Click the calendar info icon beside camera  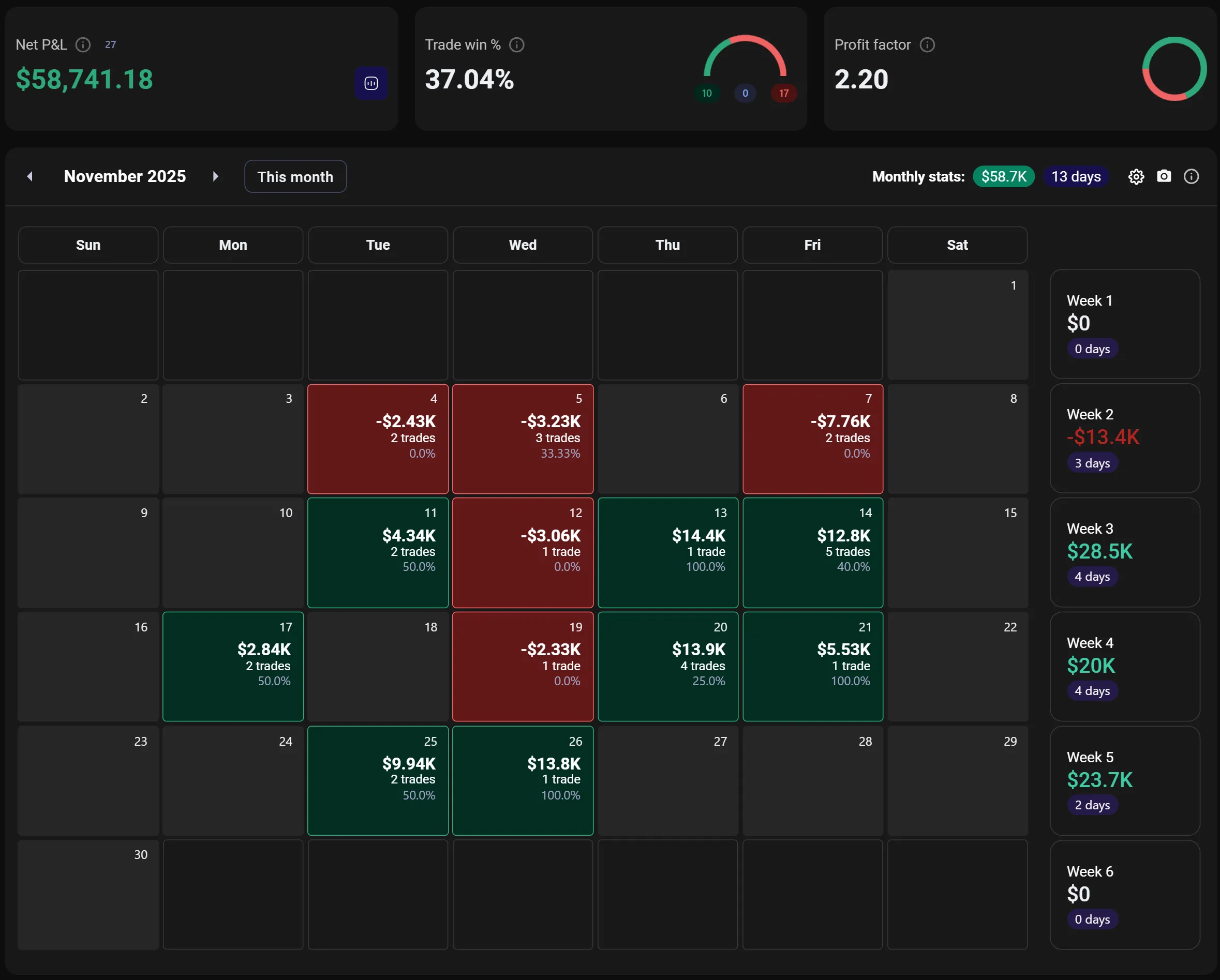click(x=1191, y=177)
